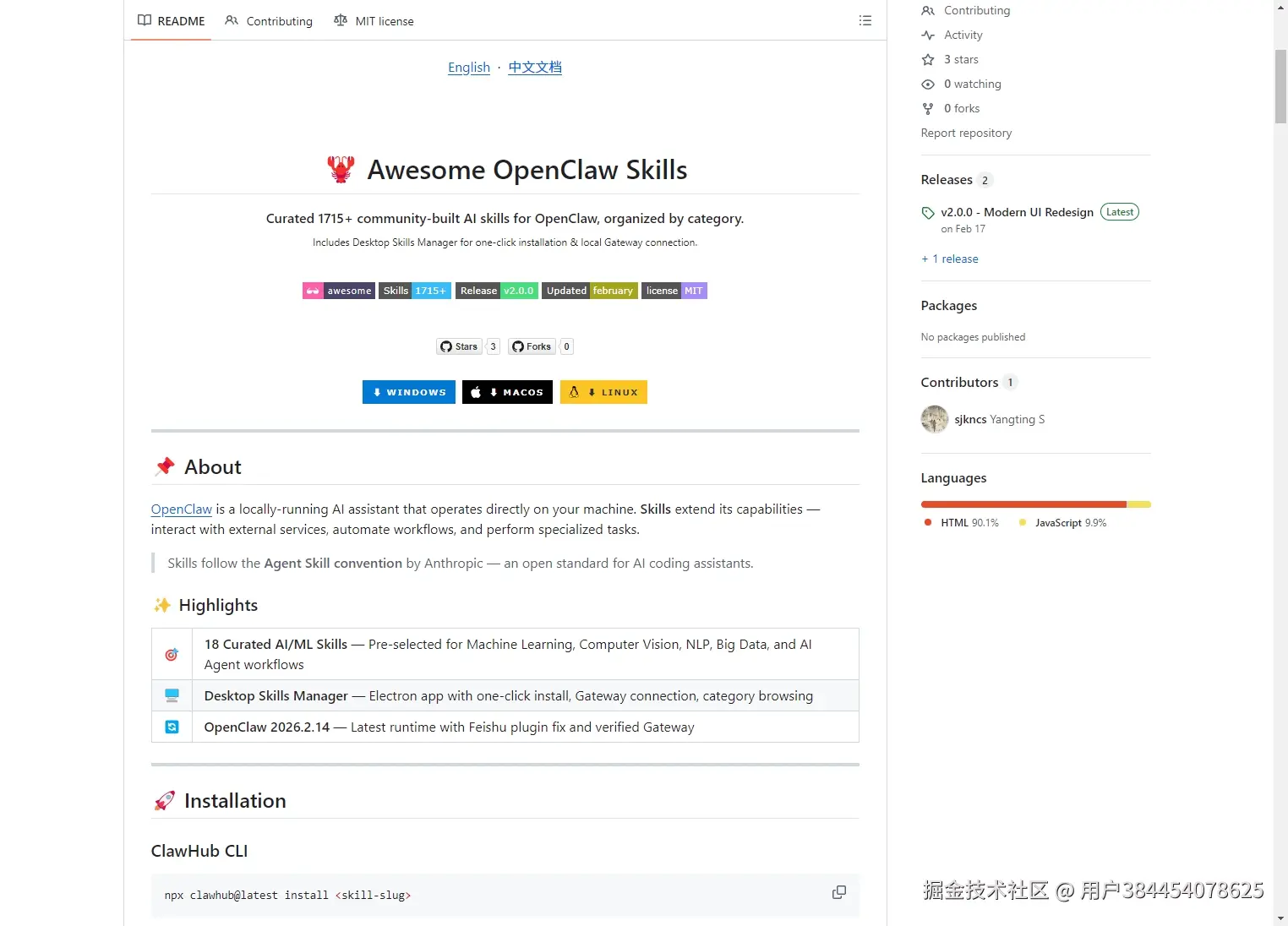Click the GitHub Stars badge
This screenshot has height=926, width=1288.
pos(460,346)
